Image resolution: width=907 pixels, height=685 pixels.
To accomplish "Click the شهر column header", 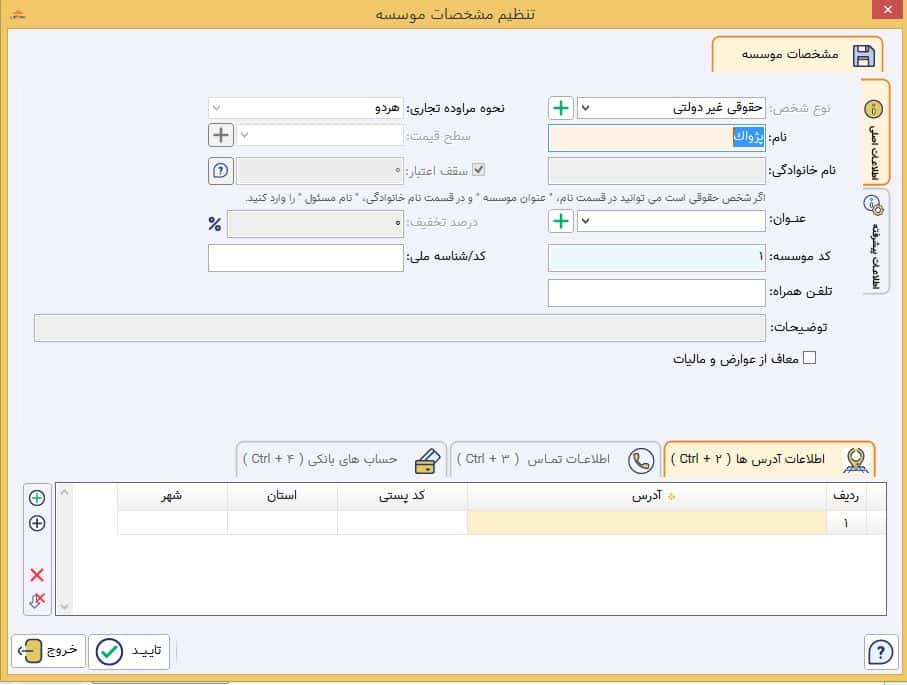I will coord(172,497).
